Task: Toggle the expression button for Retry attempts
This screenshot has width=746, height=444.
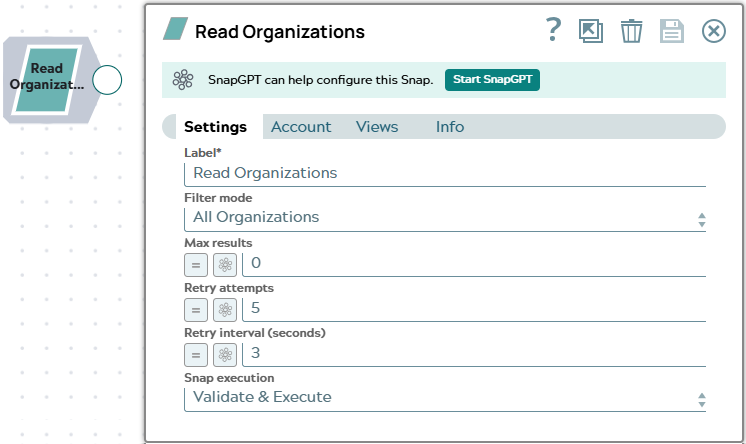Action: click(x=196, y=310)
